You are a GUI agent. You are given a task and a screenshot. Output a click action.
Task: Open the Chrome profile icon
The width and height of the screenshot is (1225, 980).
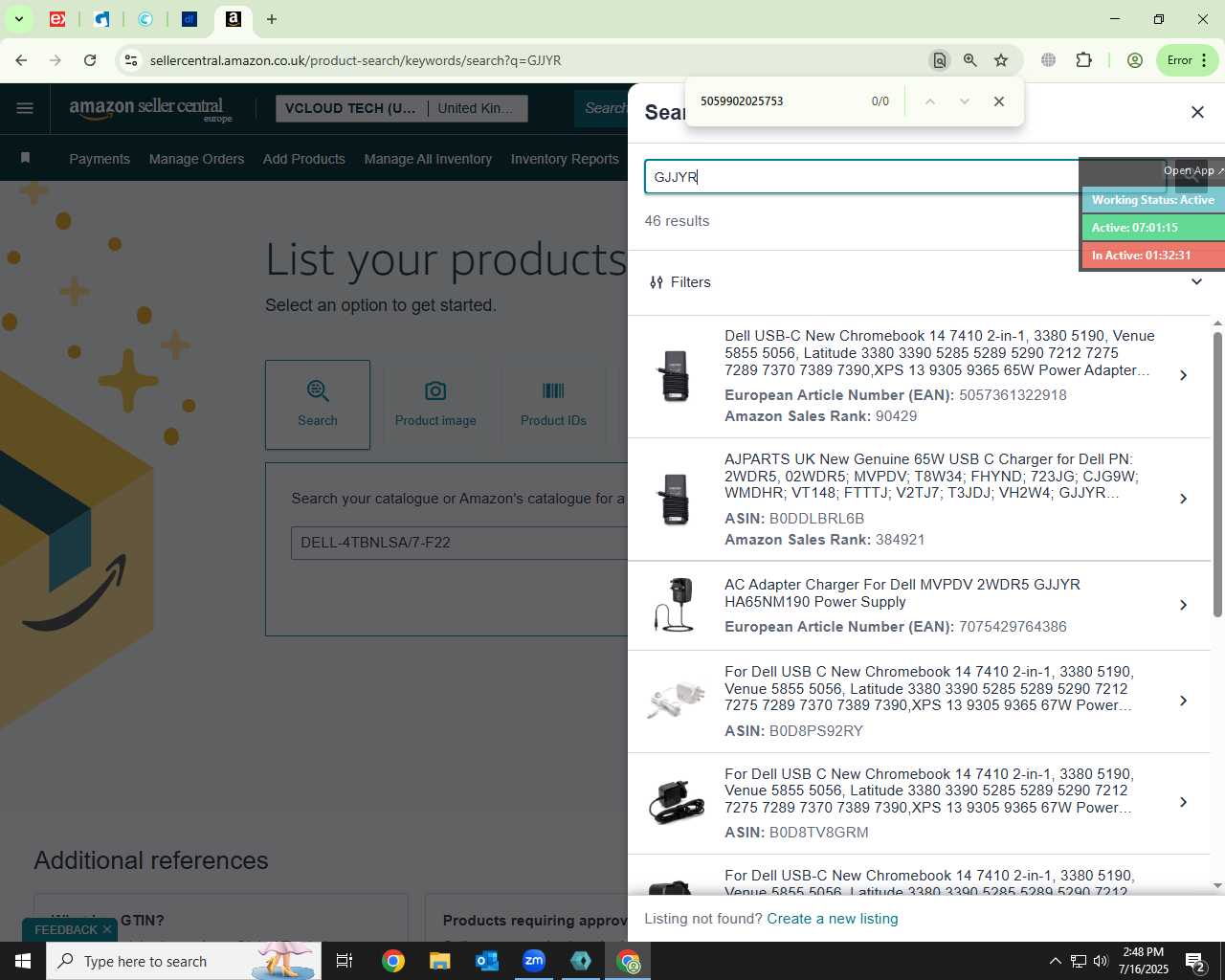pyautogui.click(x=1135, y=60)
